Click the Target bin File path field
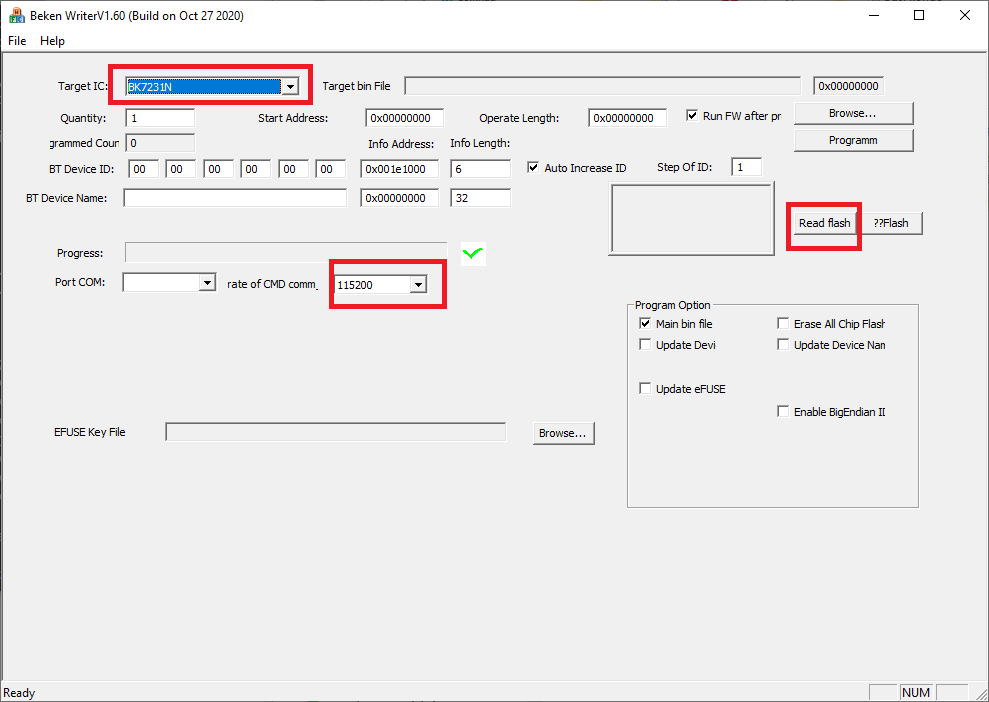The width and height of the screenshot is (989, 702). pos(602,86)
